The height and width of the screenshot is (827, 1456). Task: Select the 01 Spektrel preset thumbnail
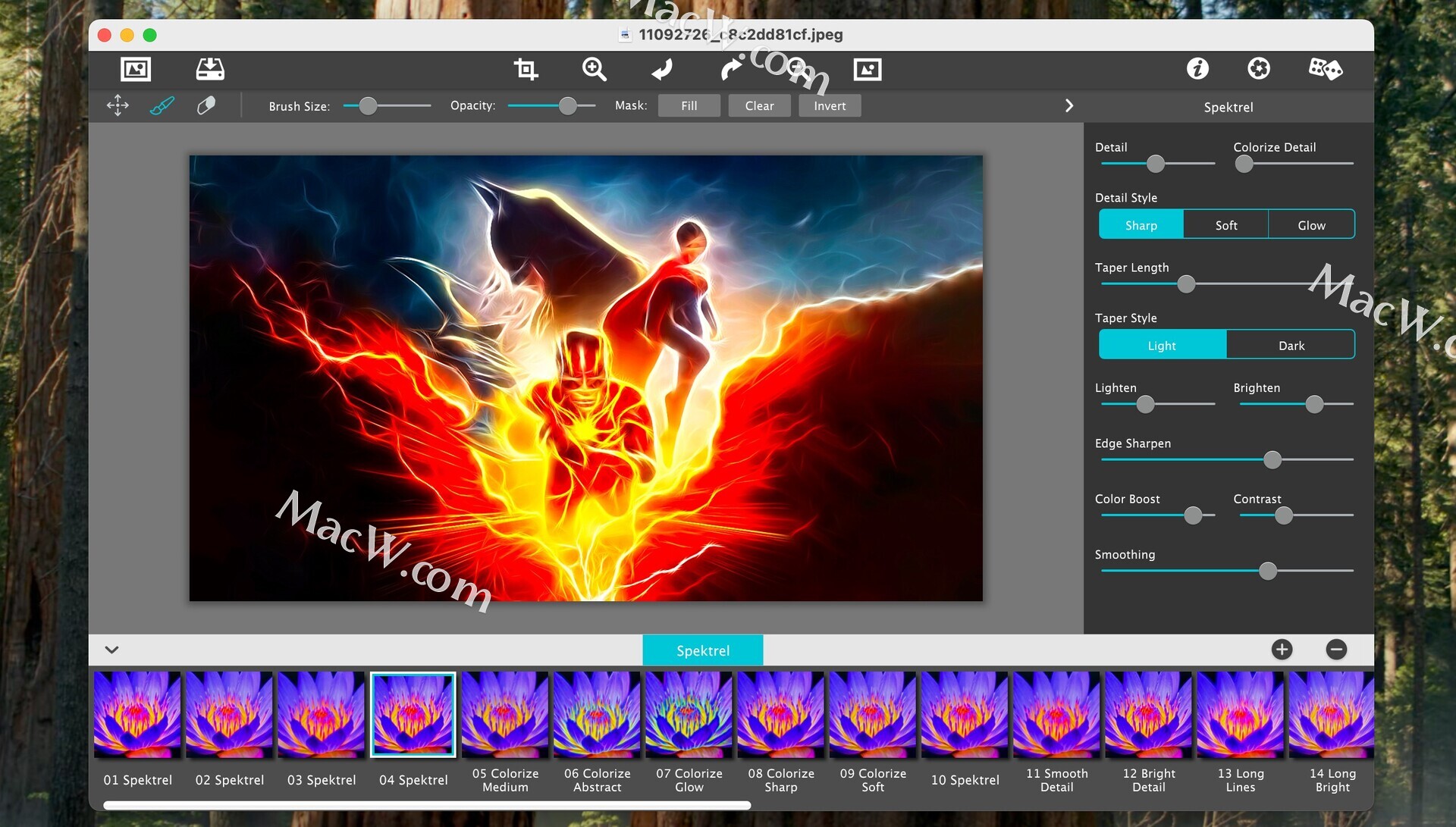[137, 715]
